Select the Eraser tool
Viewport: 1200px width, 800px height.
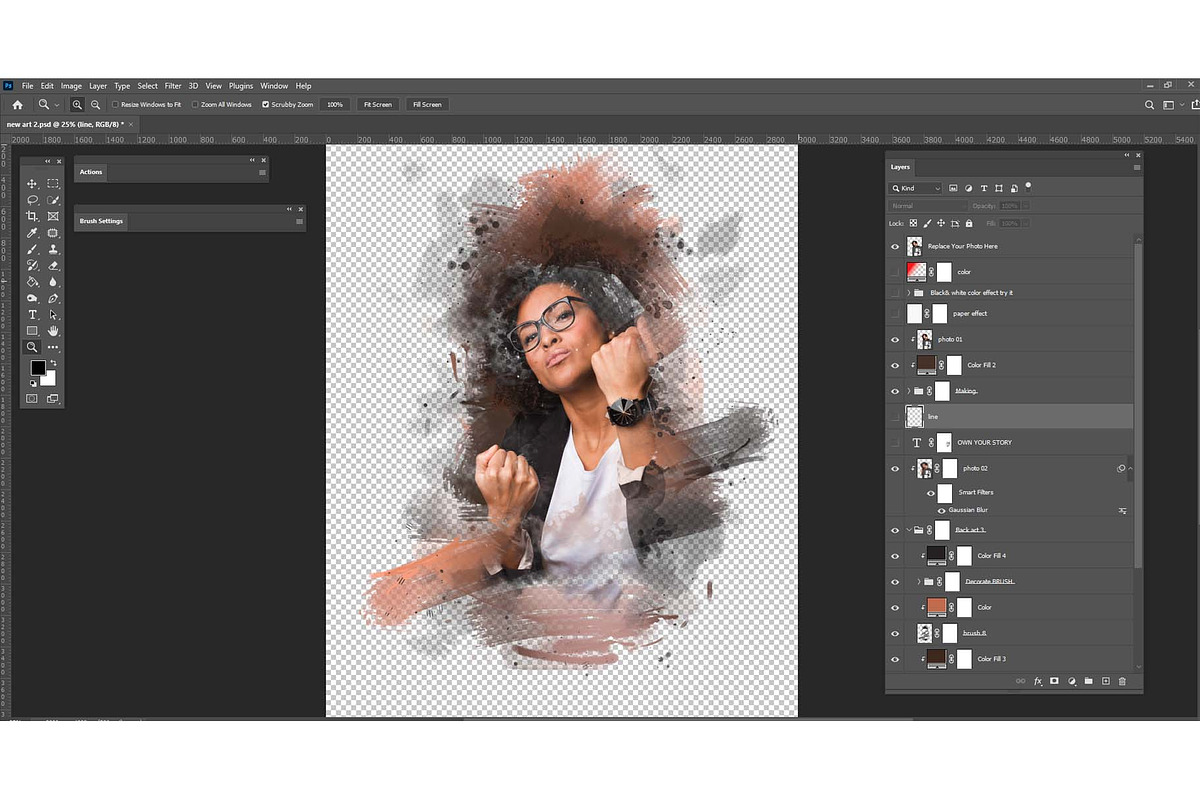pos(53,265)
